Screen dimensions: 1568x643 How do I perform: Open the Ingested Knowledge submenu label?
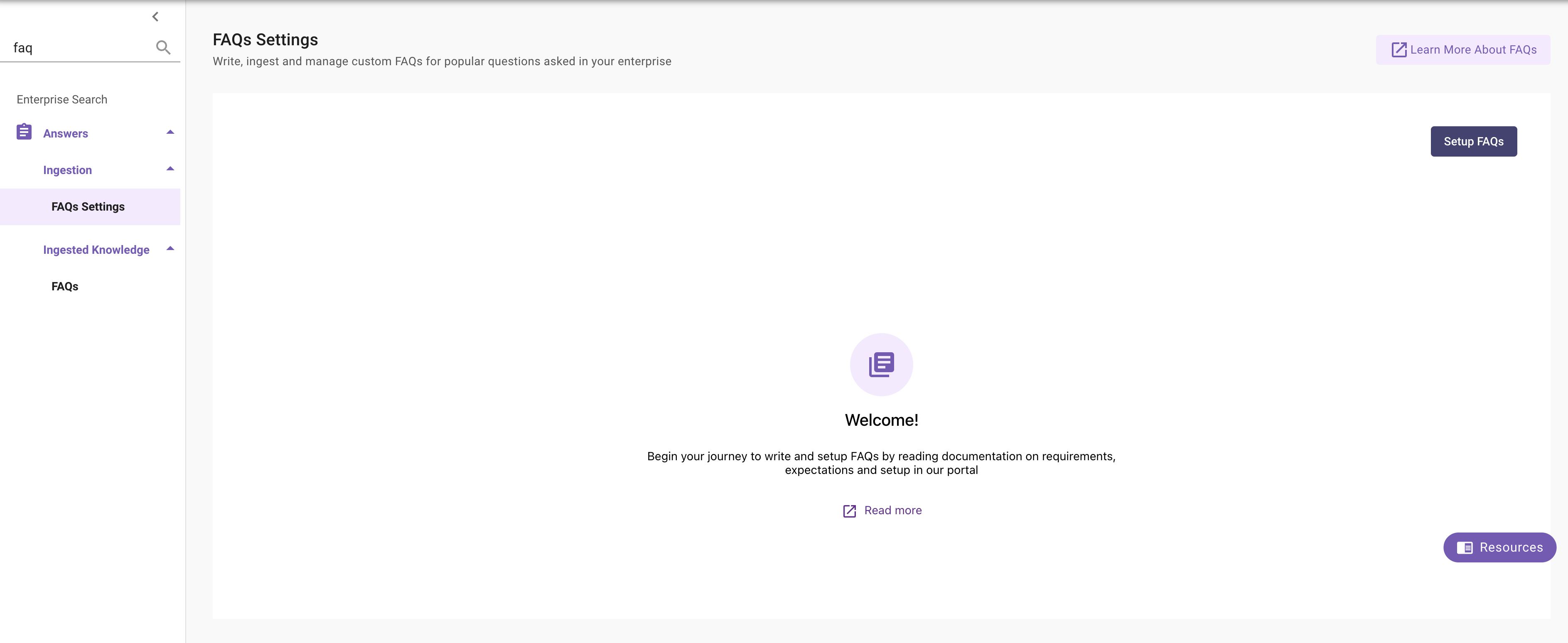(96, 250)
